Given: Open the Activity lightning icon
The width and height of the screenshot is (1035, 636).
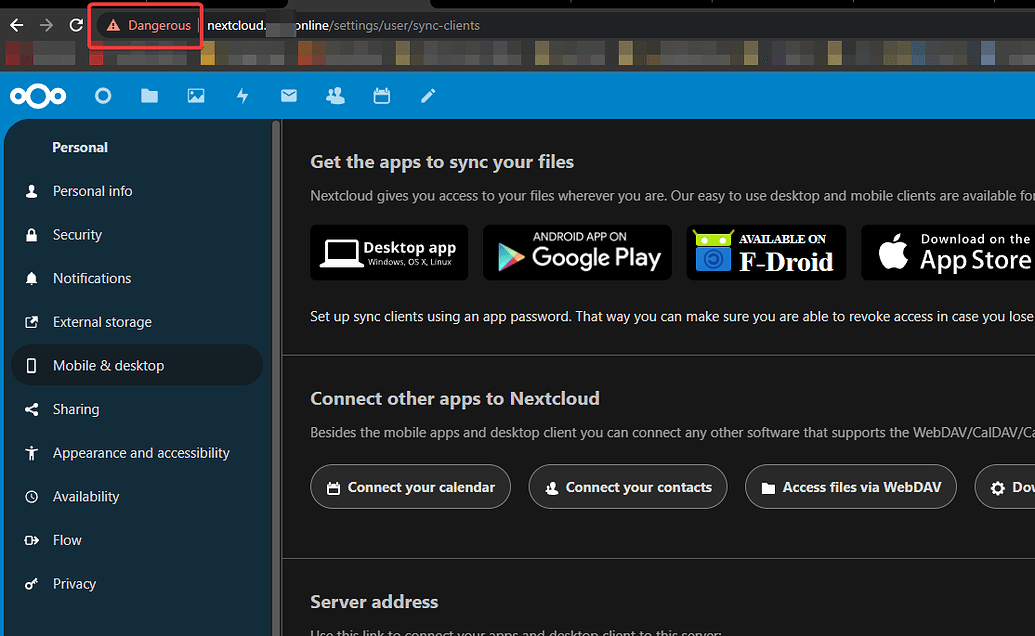Looking at the screenshot, I should click(242, 96).
